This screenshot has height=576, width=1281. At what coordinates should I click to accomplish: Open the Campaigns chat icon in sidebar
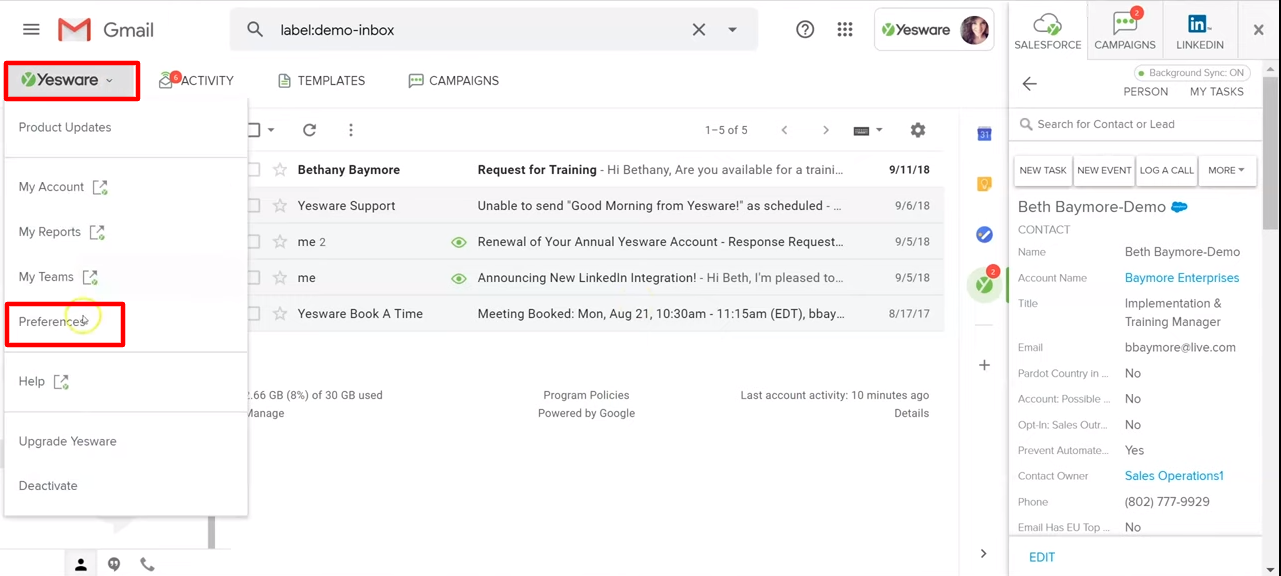point(1124,30)
